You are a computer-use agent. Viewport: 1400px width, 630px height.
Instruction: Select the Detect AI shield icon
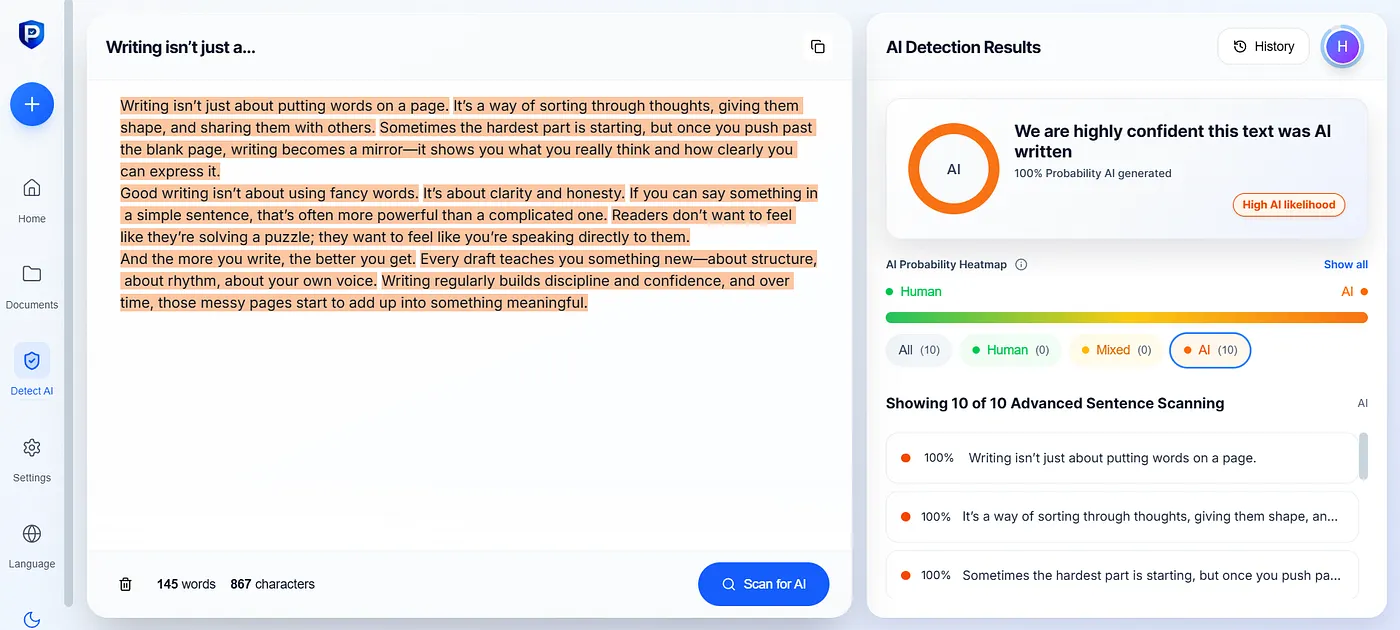pyautogui.click(x=32, y=360)
